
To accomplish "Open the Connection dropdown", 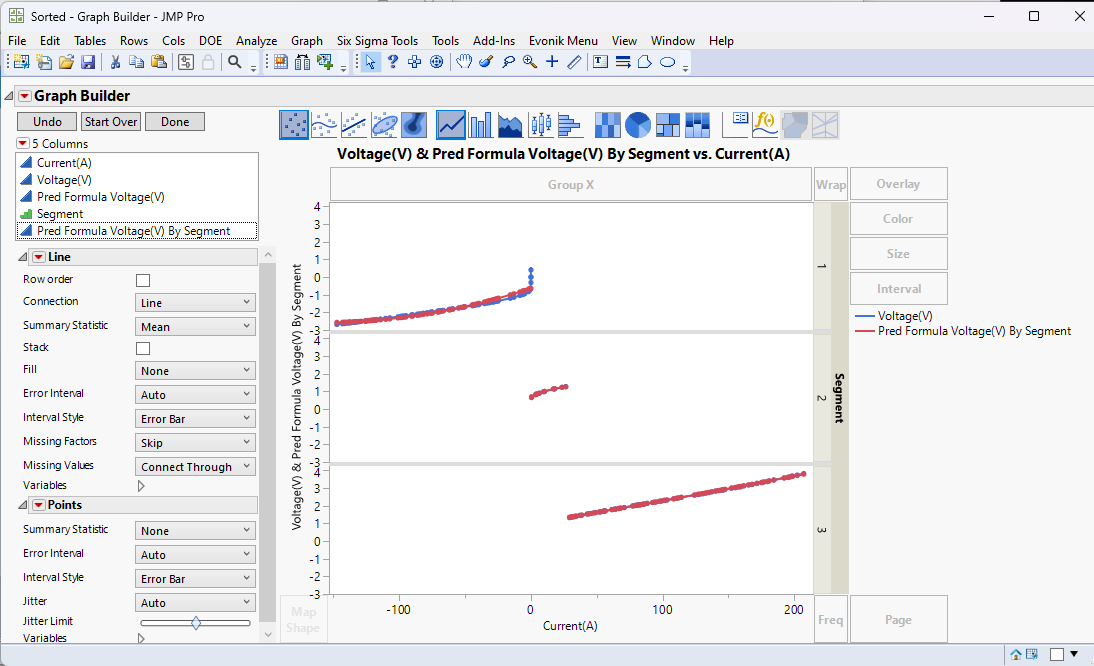I will pos(195,303).
